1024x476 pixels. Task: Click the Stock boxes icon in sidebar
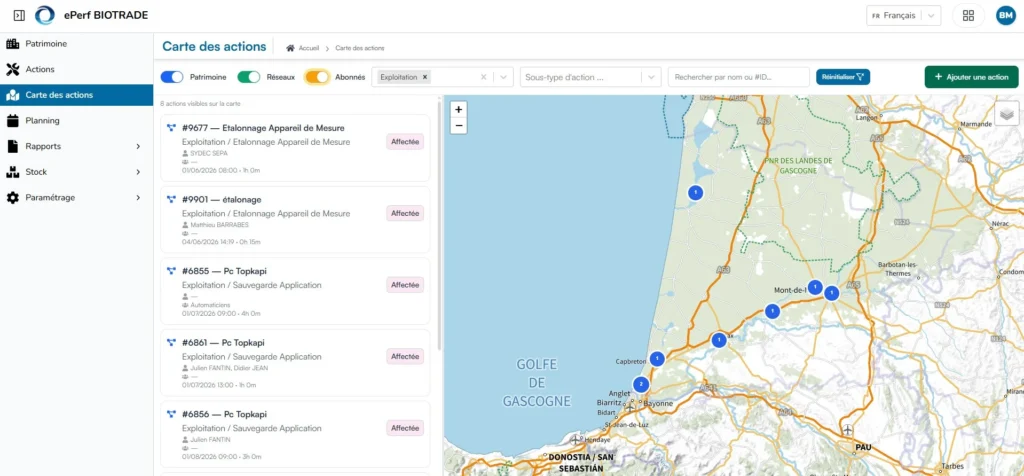[12, 172]
